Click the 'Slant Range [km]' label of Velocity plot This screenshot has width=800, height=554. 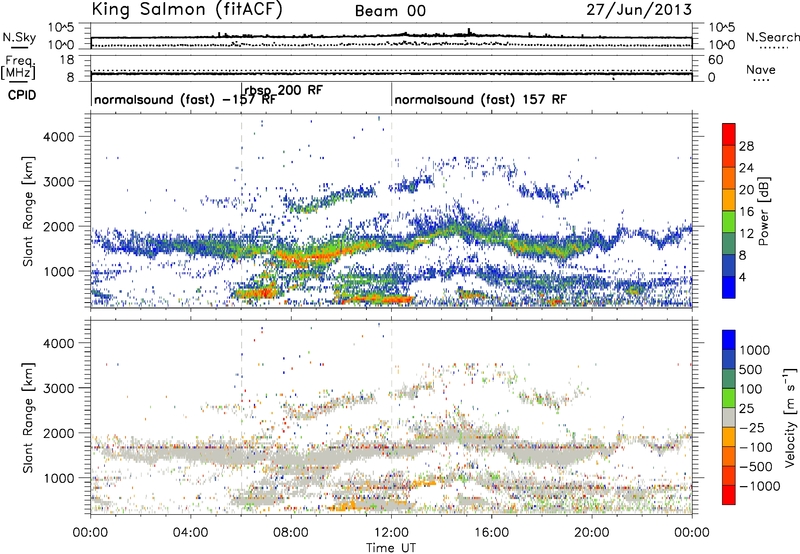[28, 417]
